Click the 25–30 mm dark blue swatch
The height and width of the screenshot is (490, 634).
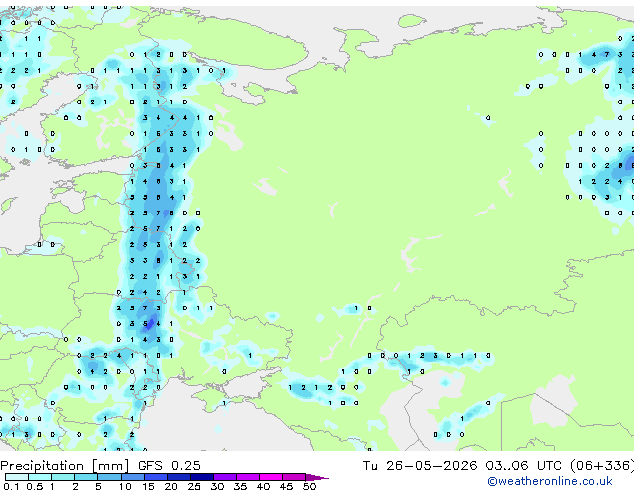point(201,477)
